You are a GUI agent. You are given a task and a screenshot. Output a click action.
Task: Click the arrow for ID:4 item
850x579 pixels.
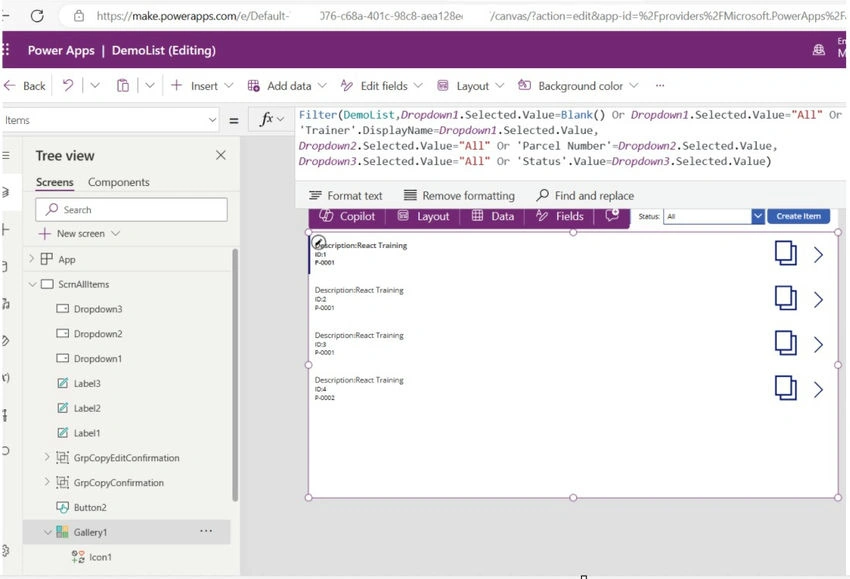coord(819,390)
